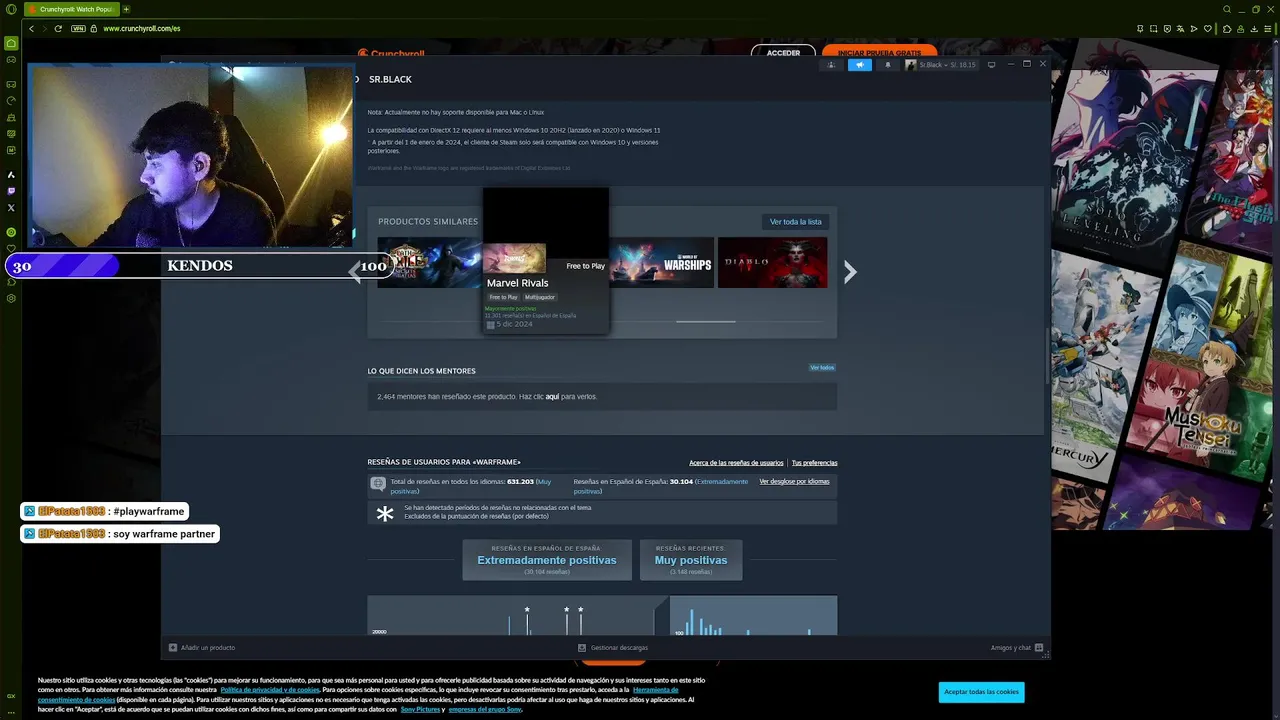This screenshot has height=720, width=1280.
Task: Select Reseñas en español Extremadamente positivas box
Action: [x=547, y=560]
